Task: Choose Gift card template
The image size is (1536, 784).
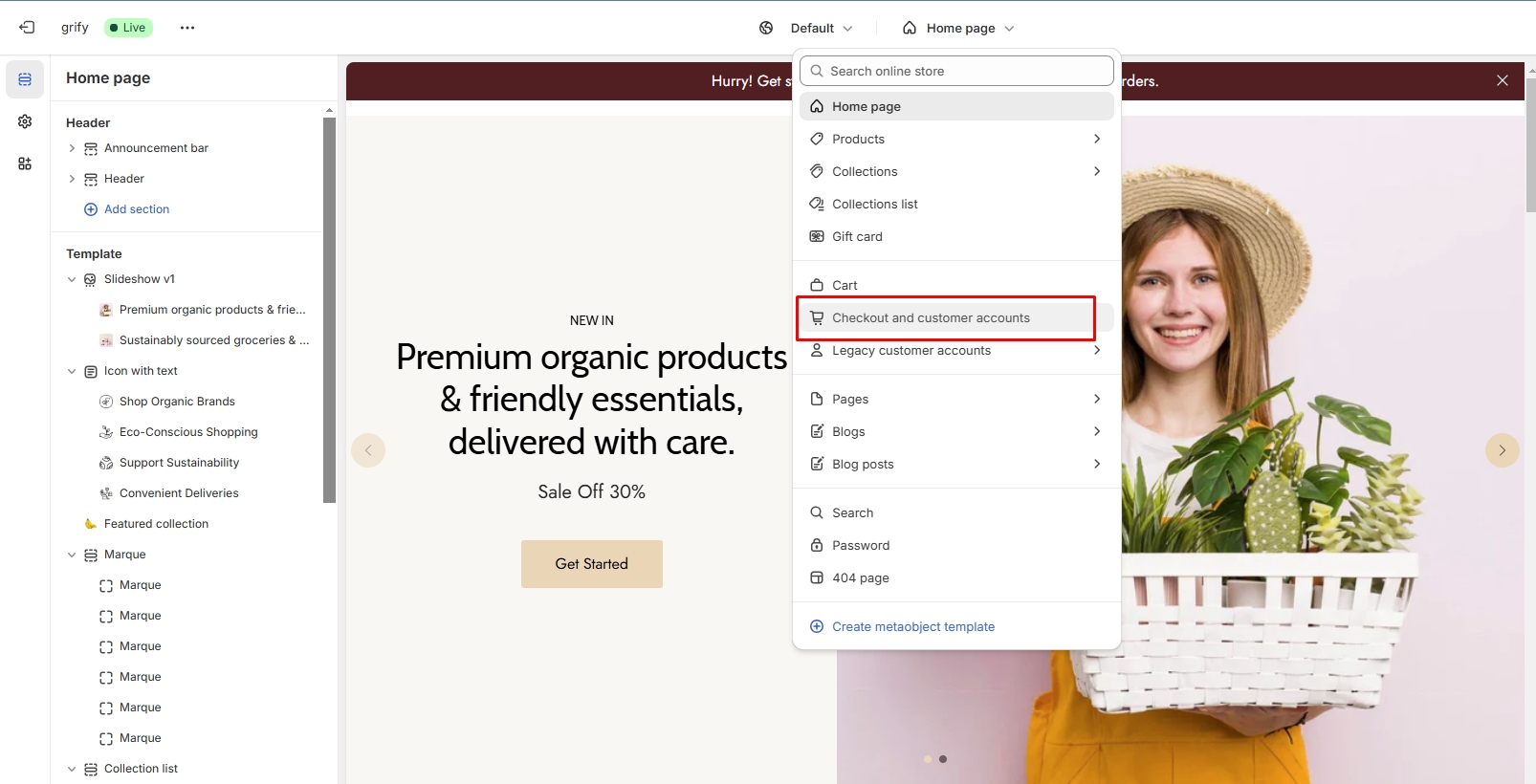Action: coord(857,237)
